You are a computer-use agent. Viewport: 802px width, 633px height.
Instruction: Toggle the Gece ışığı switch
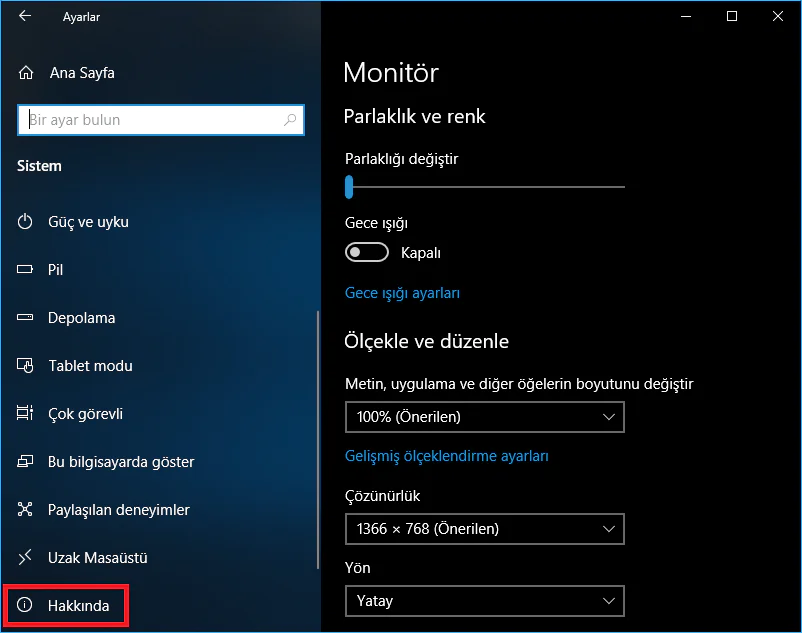[x=366, y=253]
